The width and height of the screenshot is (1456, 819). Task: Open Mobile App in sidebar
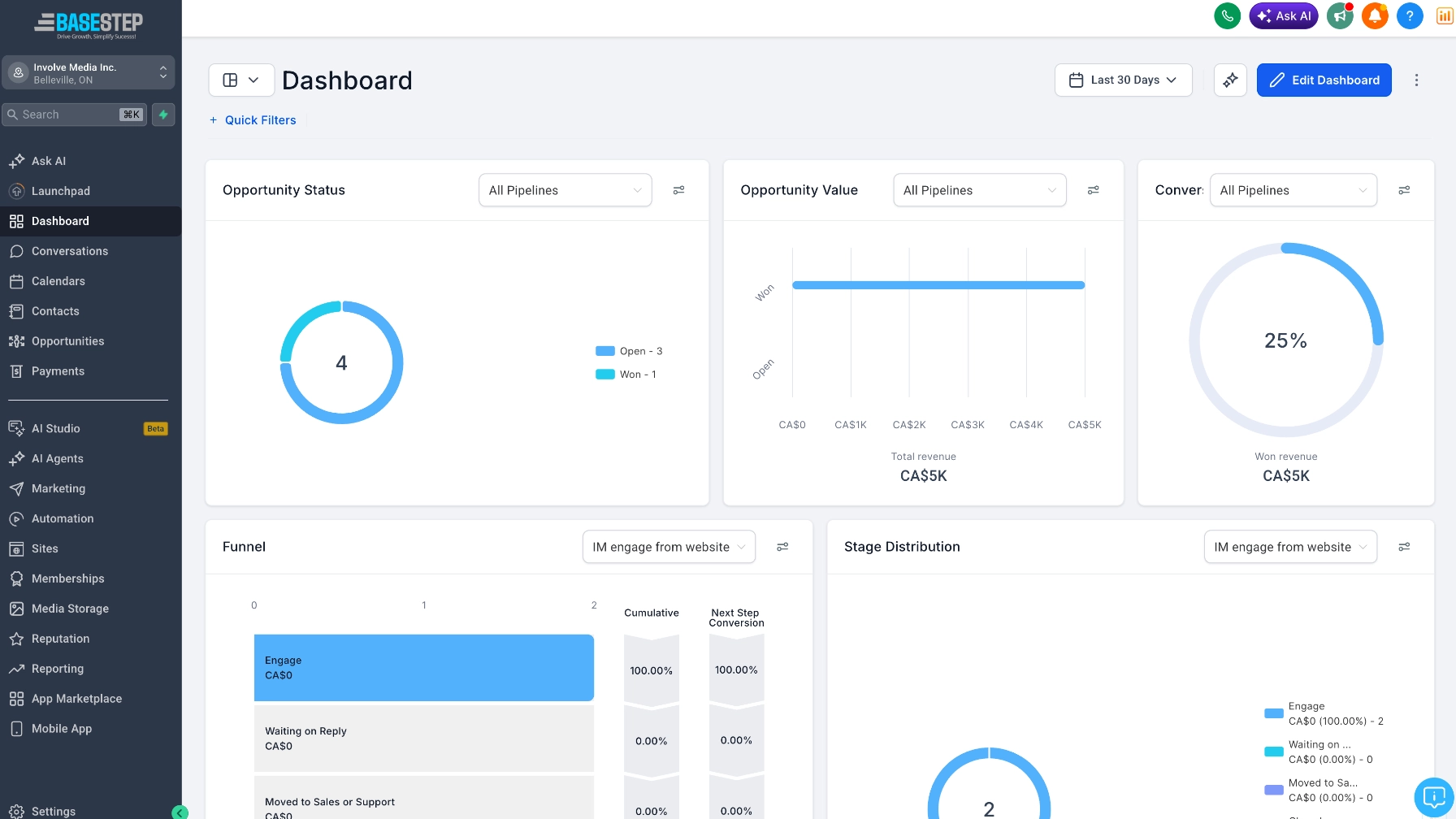[x=90, y=729]
